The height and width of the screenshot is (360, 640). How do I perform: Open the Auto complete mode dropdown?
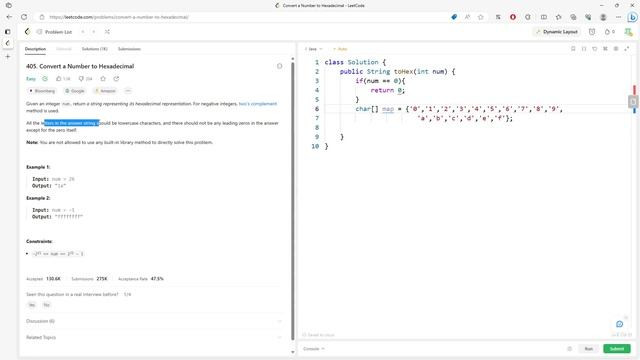340,49
